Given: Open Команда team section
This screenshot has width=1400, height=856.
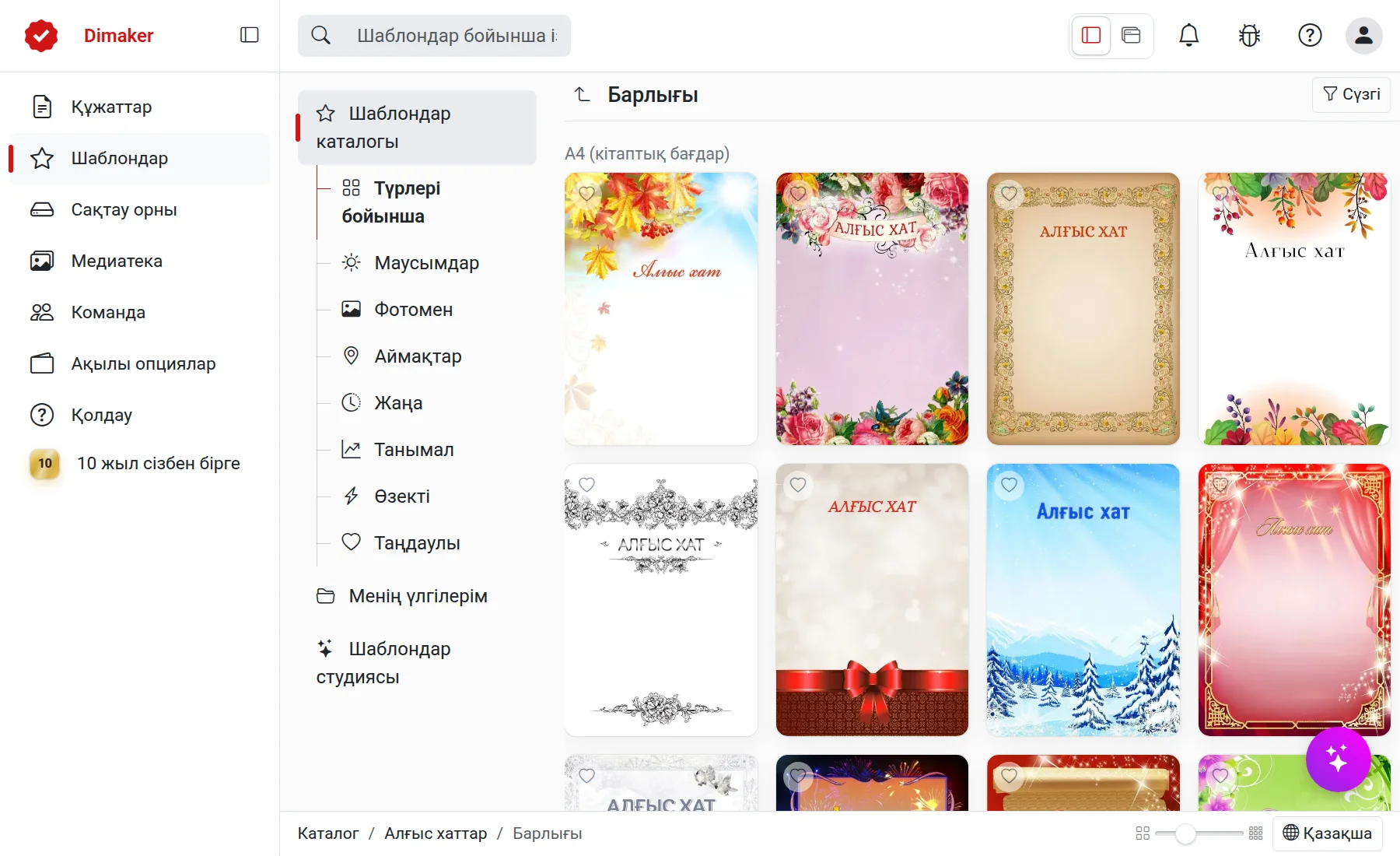Looking at the screenshot, I should pyautogui.click(x=139, y=312).
